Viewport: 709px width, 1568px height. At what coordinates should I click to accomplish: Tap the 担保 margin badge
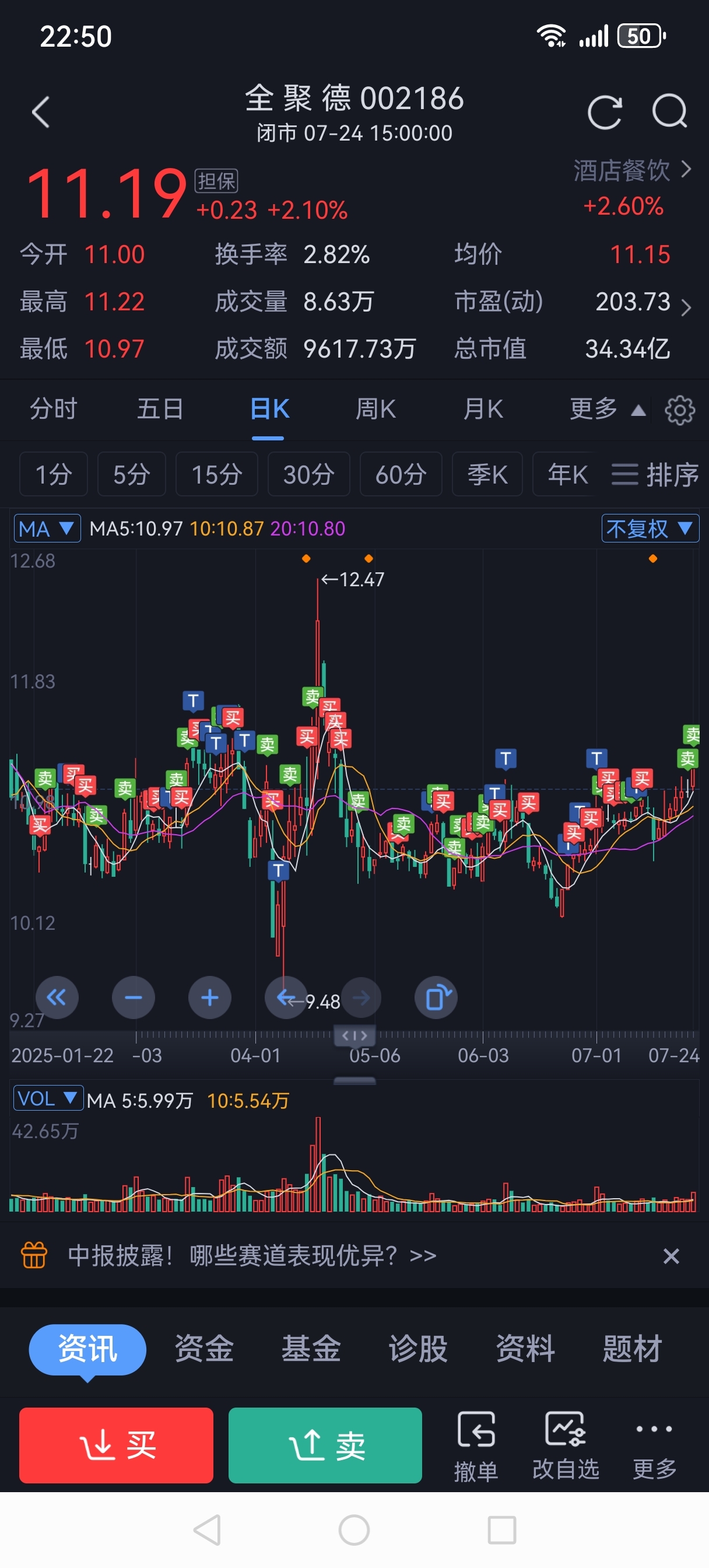pyautogui.click(x=216, y=181)
